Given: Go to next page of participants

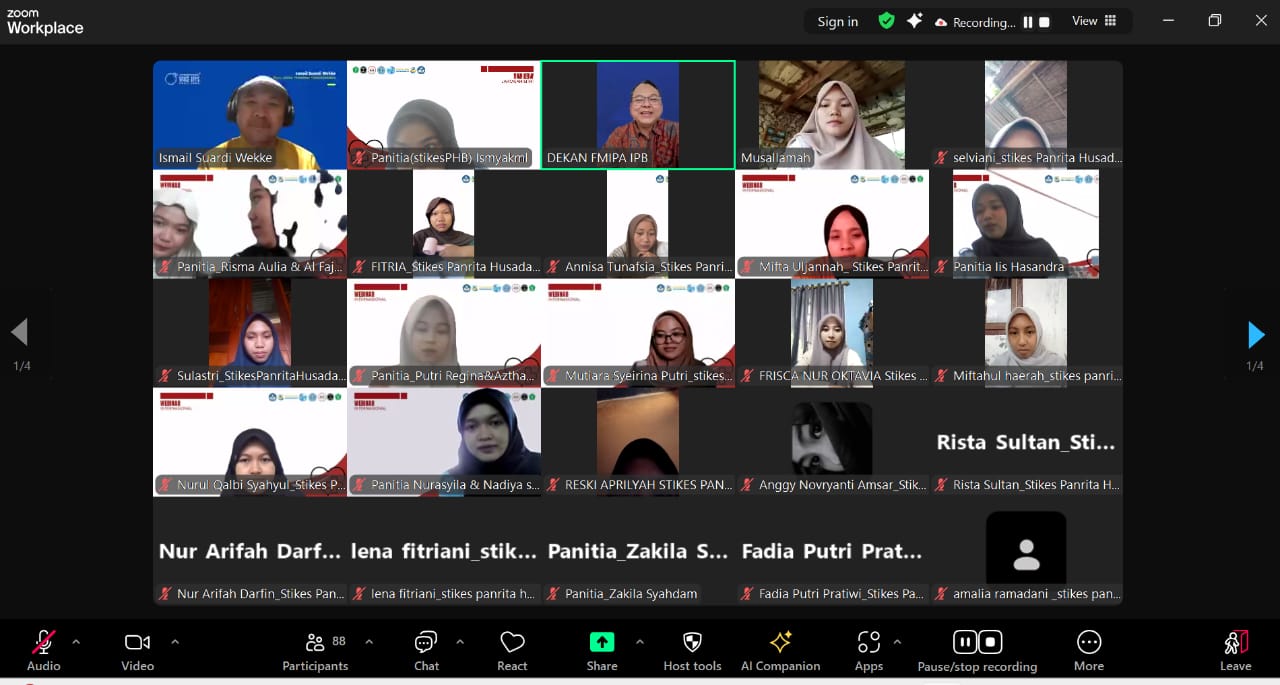Looking at the screenshot, I should 1256,335.
